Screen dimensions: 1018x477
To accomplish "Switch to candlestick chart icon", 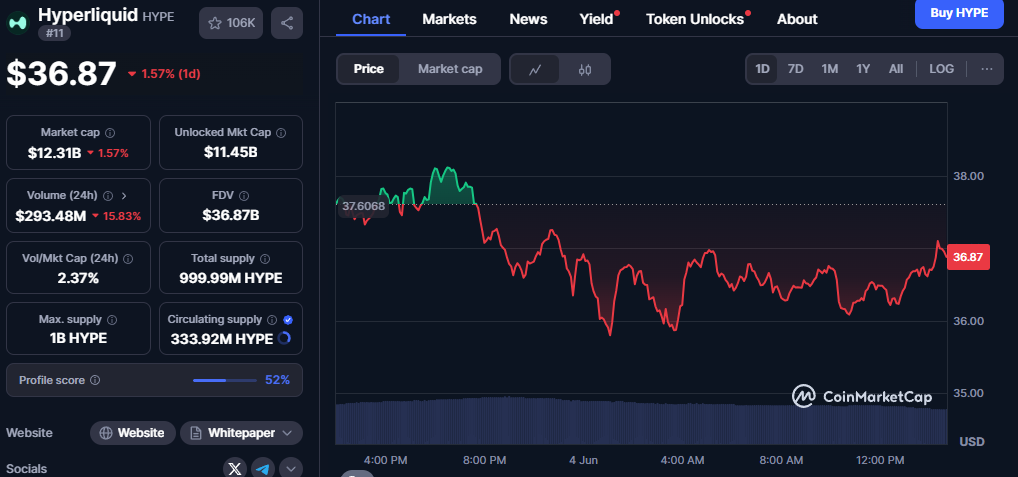I will point(584,69).
